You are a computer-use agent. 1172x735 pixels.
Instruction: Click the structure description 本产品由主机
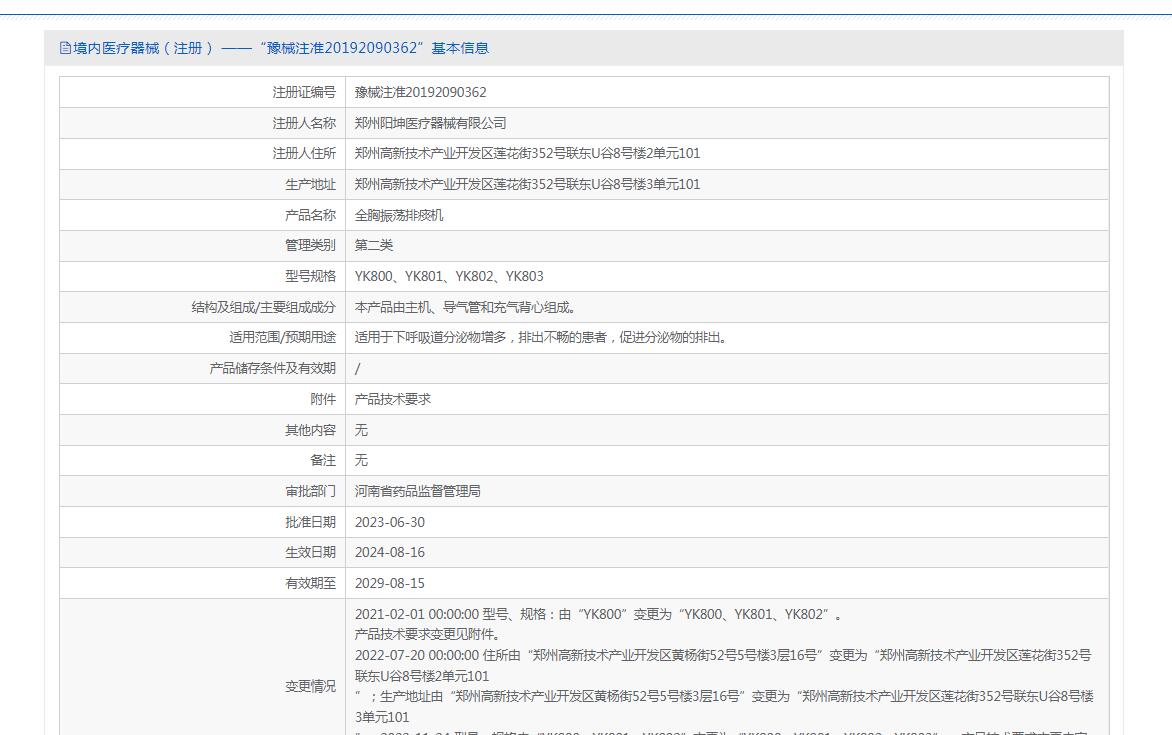point(465,307)
